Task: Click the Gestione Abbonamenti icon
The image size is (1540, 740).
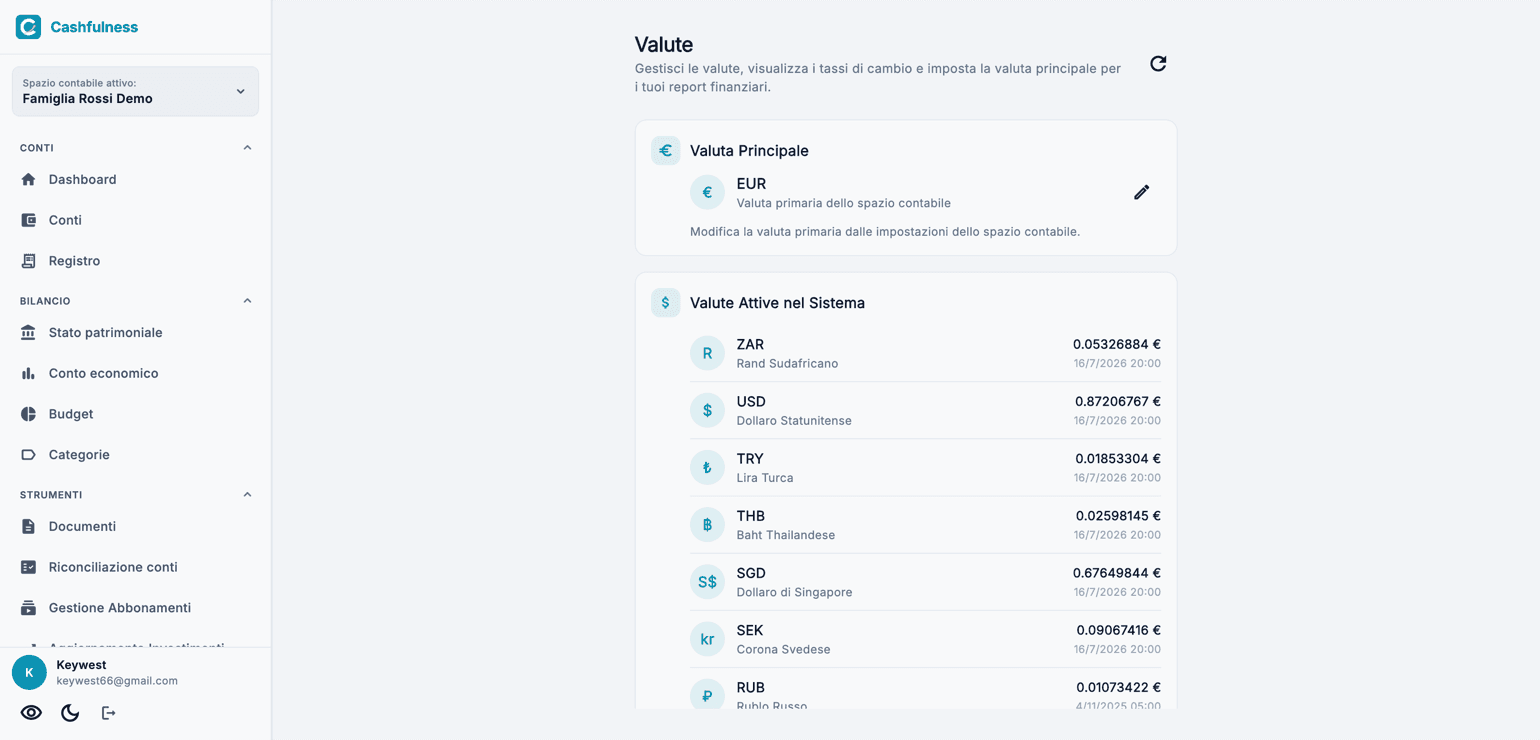Action: click(x=28, y=608)
